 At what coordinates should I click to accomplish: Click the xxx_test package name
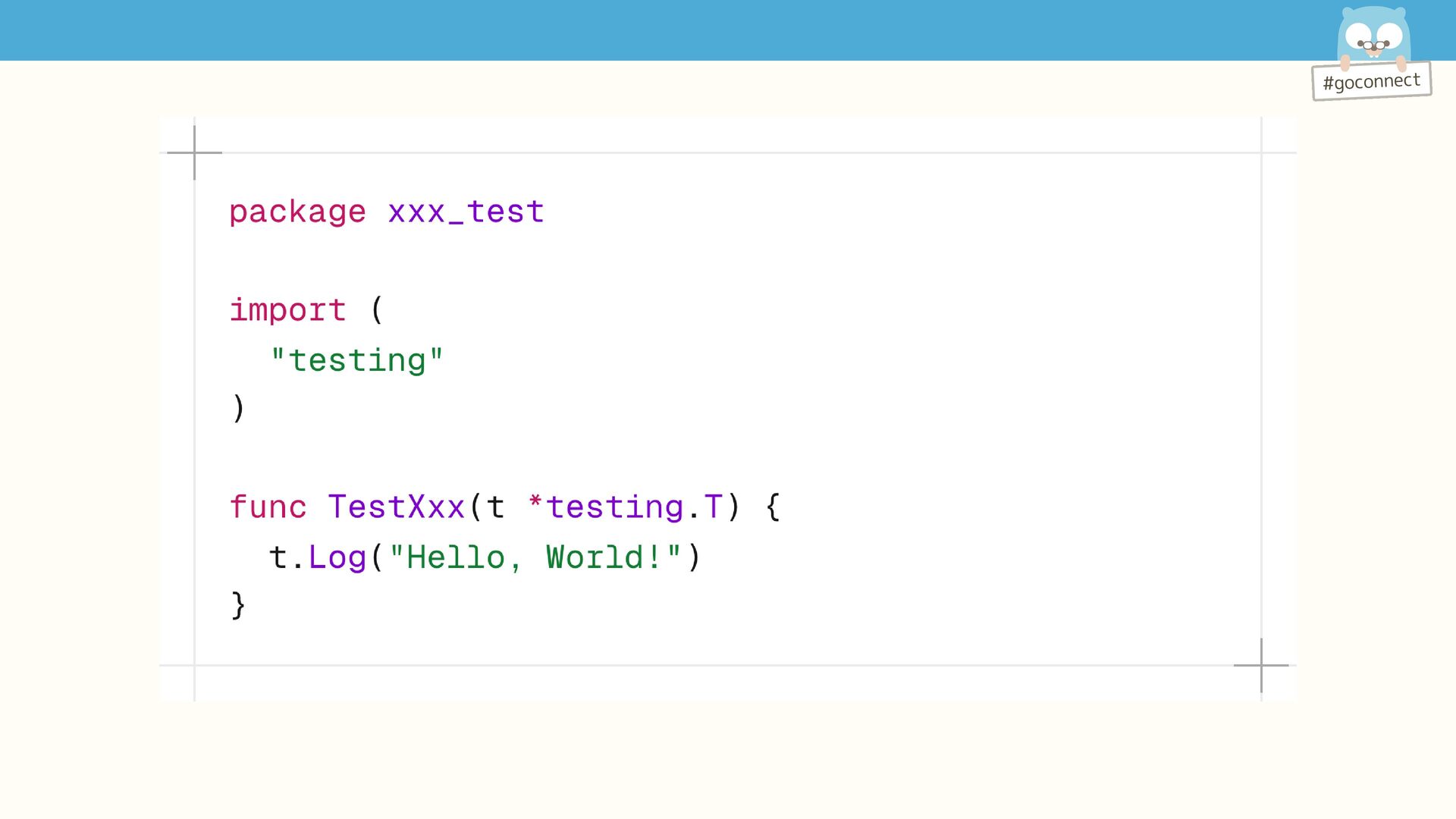pos(466,212)
